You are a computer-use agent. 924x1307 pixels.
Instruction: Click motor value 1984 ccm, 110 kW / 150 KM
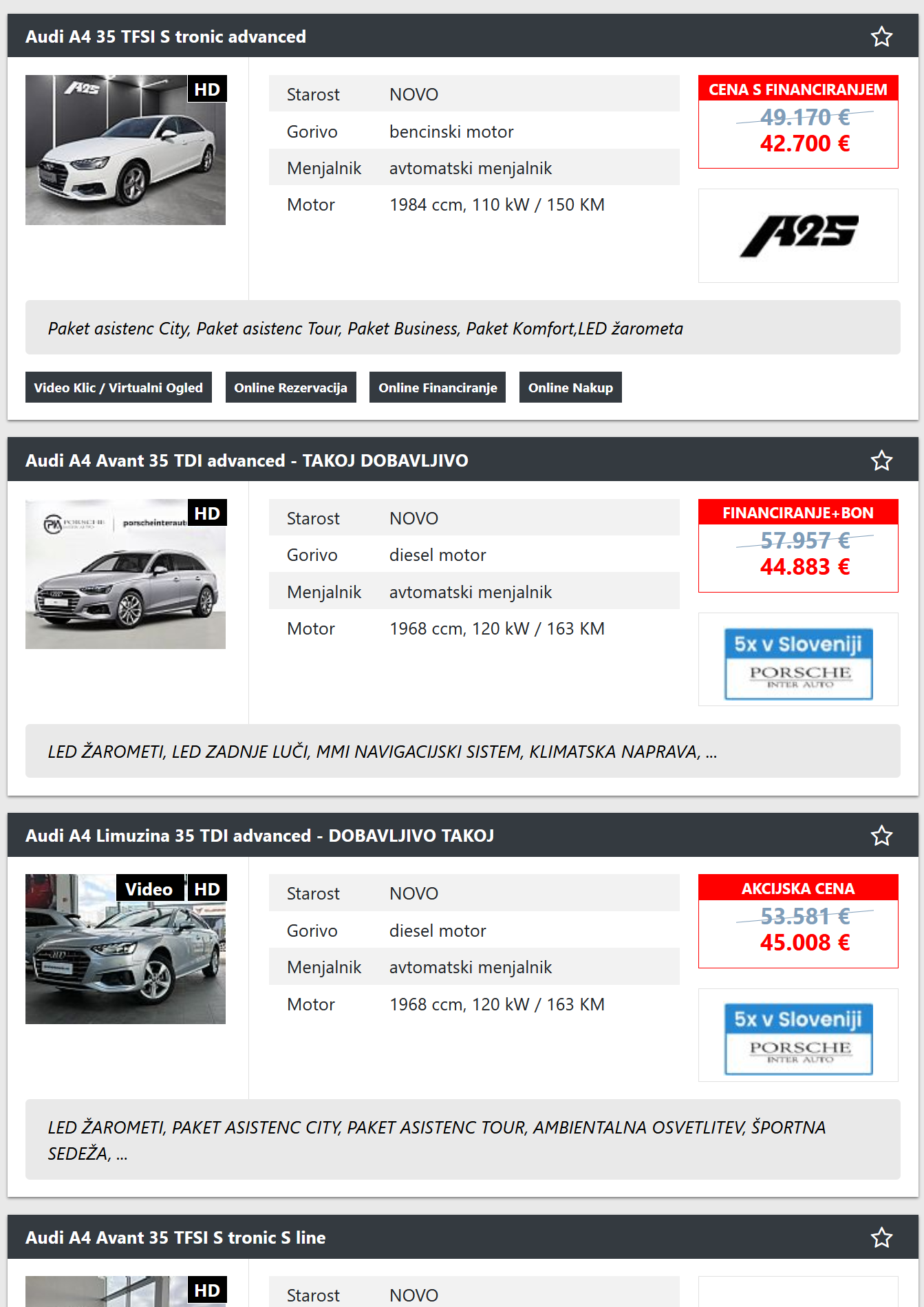[x=497, y=205]
